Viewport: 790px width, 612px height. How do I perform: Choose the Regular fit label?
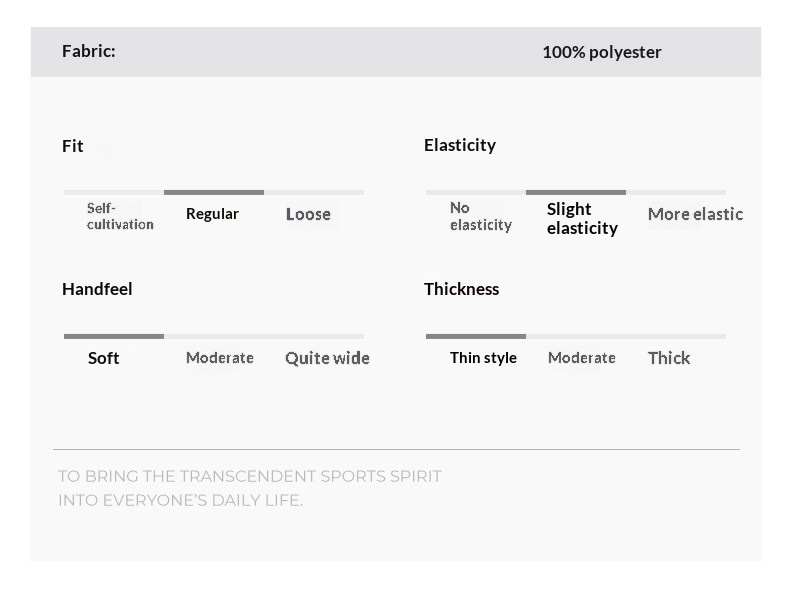coord(212,214)
